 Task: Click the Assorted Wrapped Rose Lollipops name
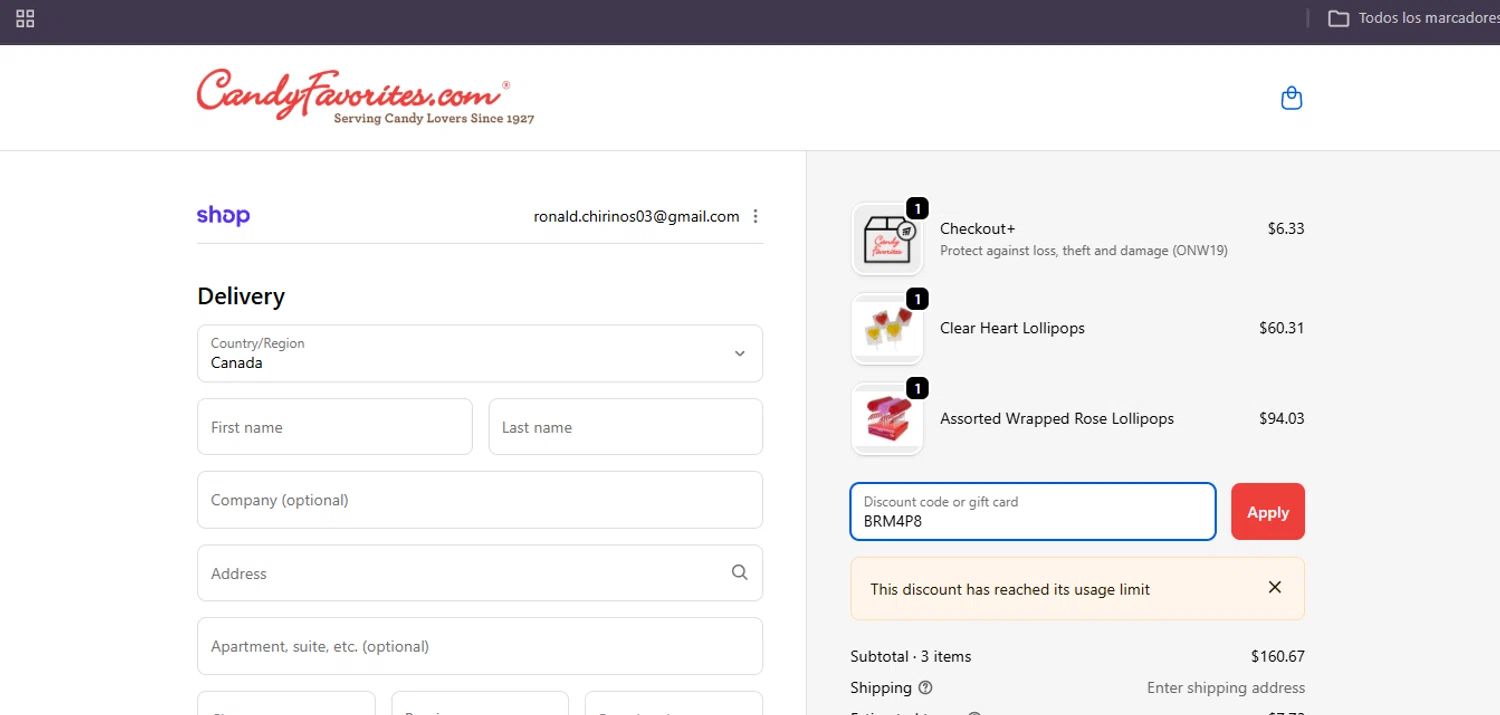1057,419
